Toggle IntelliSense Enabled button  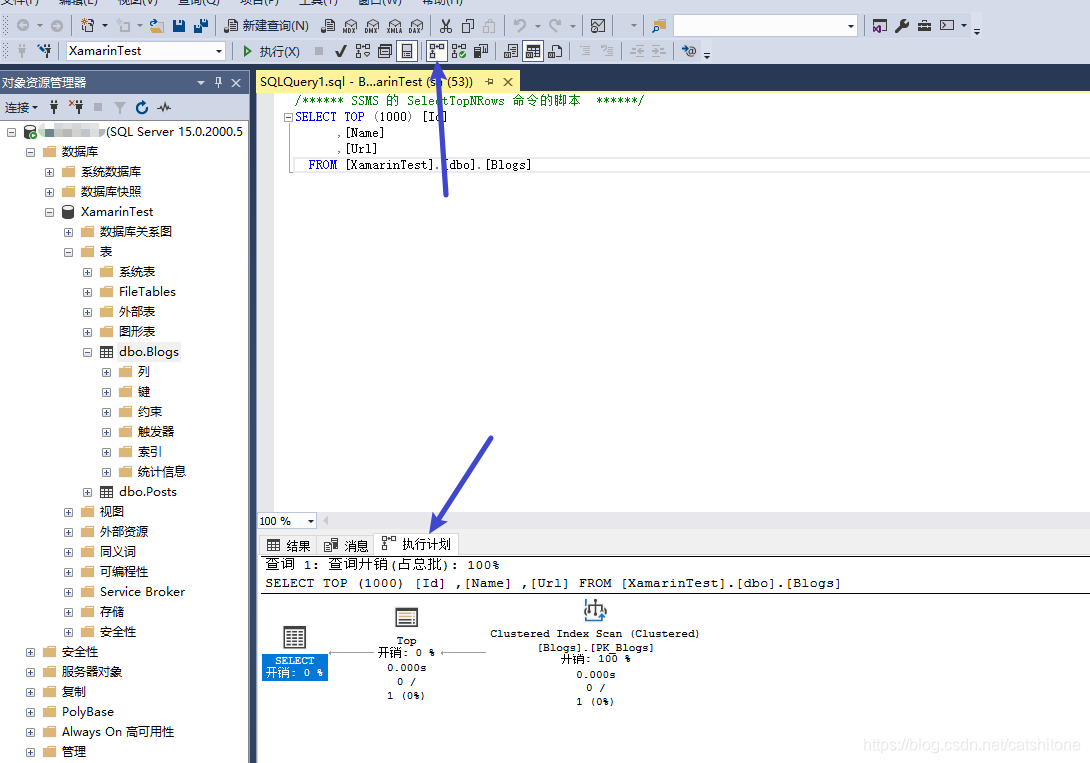(407, 51)
